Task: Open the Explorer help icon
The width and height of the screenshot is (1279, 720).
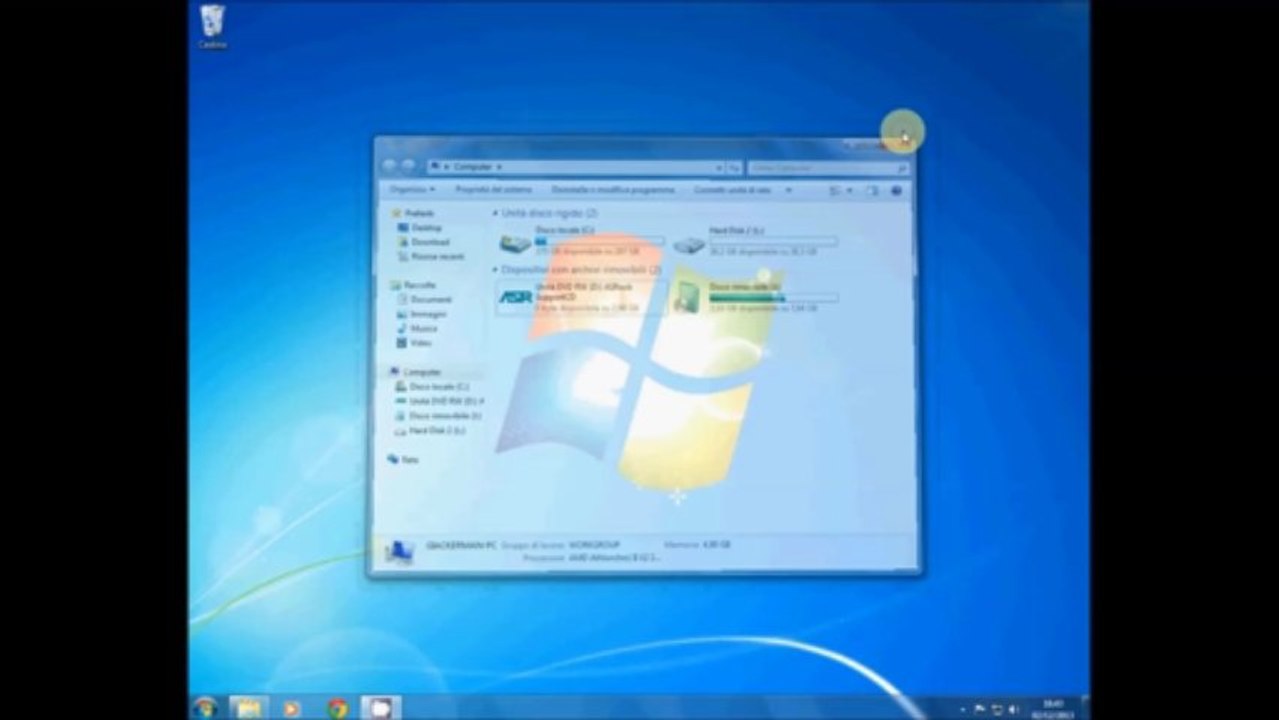Action: tap(896, 190)
